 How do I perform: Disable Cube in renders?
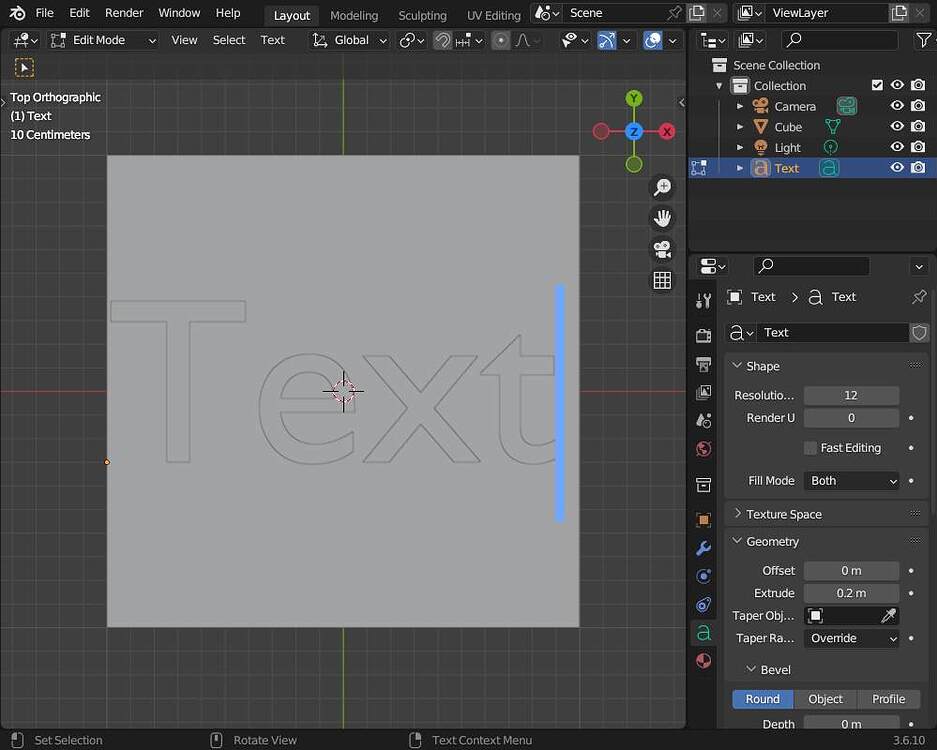918,127
